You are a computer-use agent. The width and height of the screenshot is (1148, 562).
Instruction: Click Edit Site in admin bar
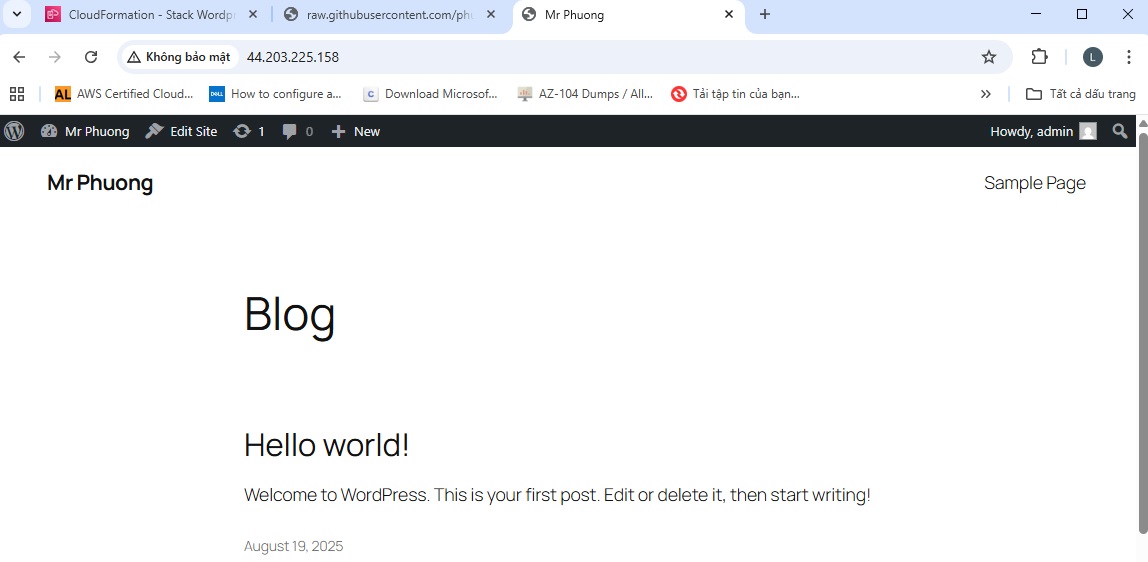click(181, 131)
